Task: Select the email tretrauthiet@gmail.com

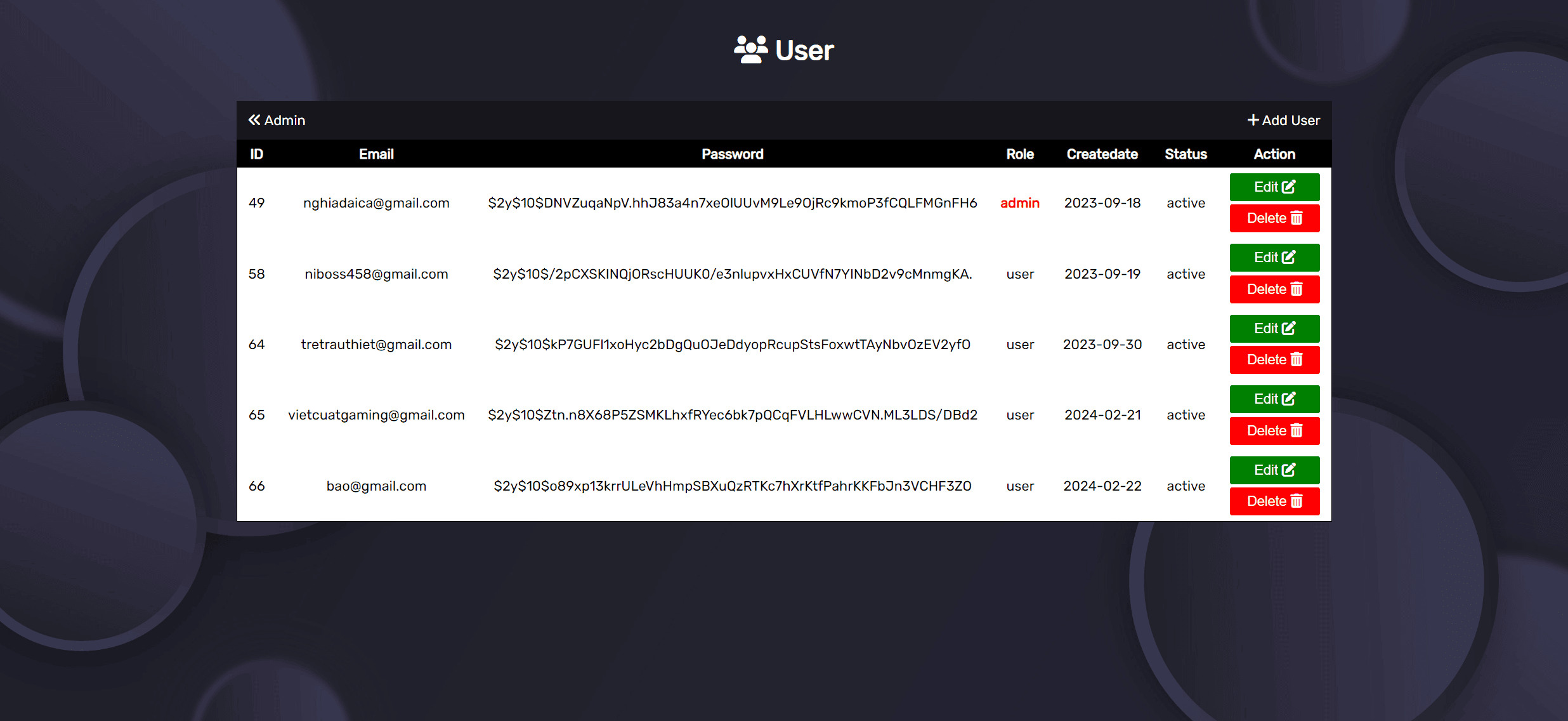Action: pos(376,345)
